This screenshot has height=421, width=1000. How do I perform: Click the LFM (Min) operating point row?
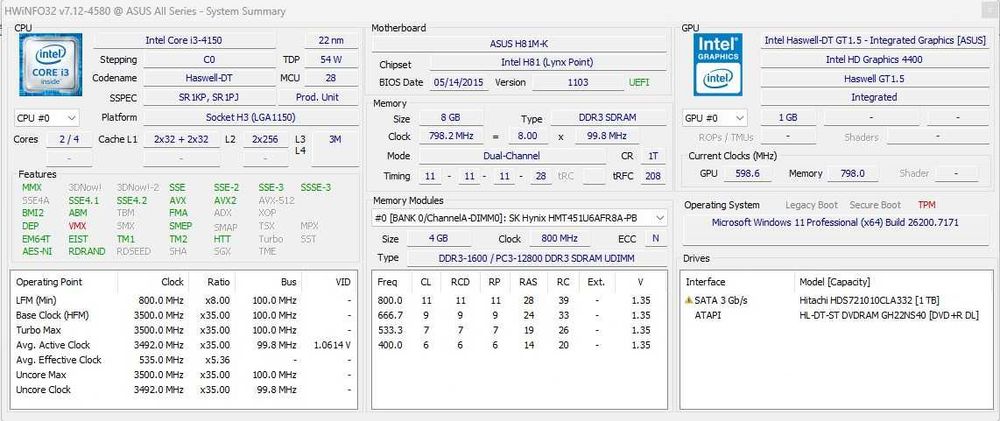[184, 300]
